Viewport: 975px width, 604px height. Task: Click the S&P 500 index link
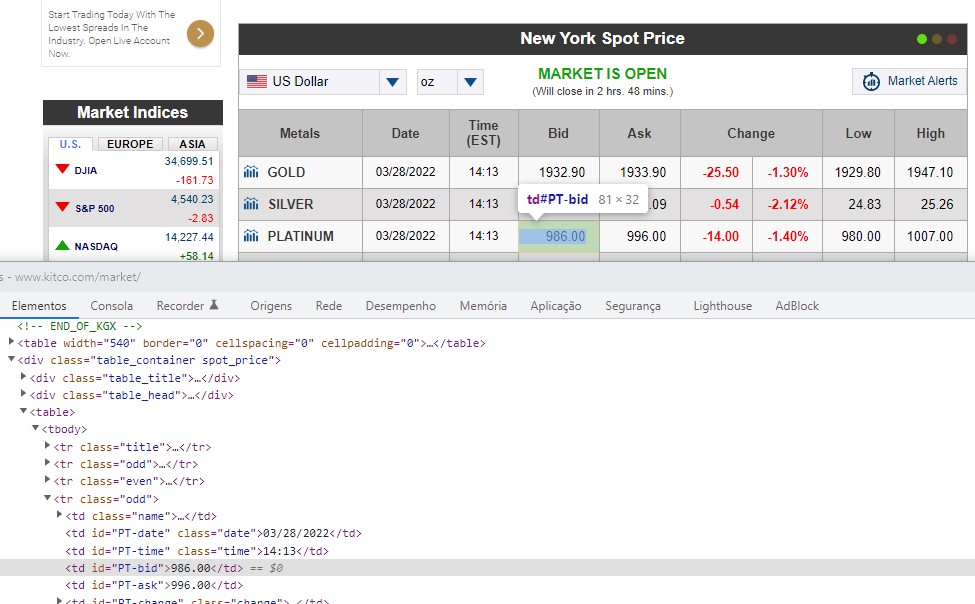(x=94, y=209)
